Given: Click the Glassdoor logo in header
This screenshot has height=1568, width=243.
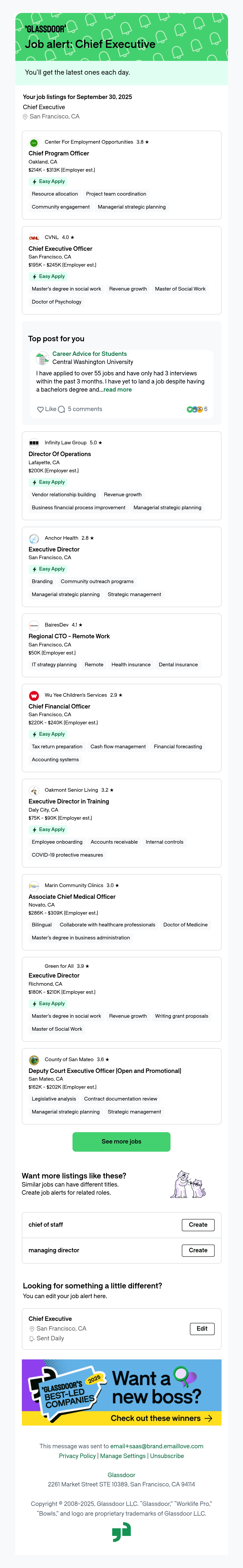Looking at the screenshot, I should click(x=46, y=29).
